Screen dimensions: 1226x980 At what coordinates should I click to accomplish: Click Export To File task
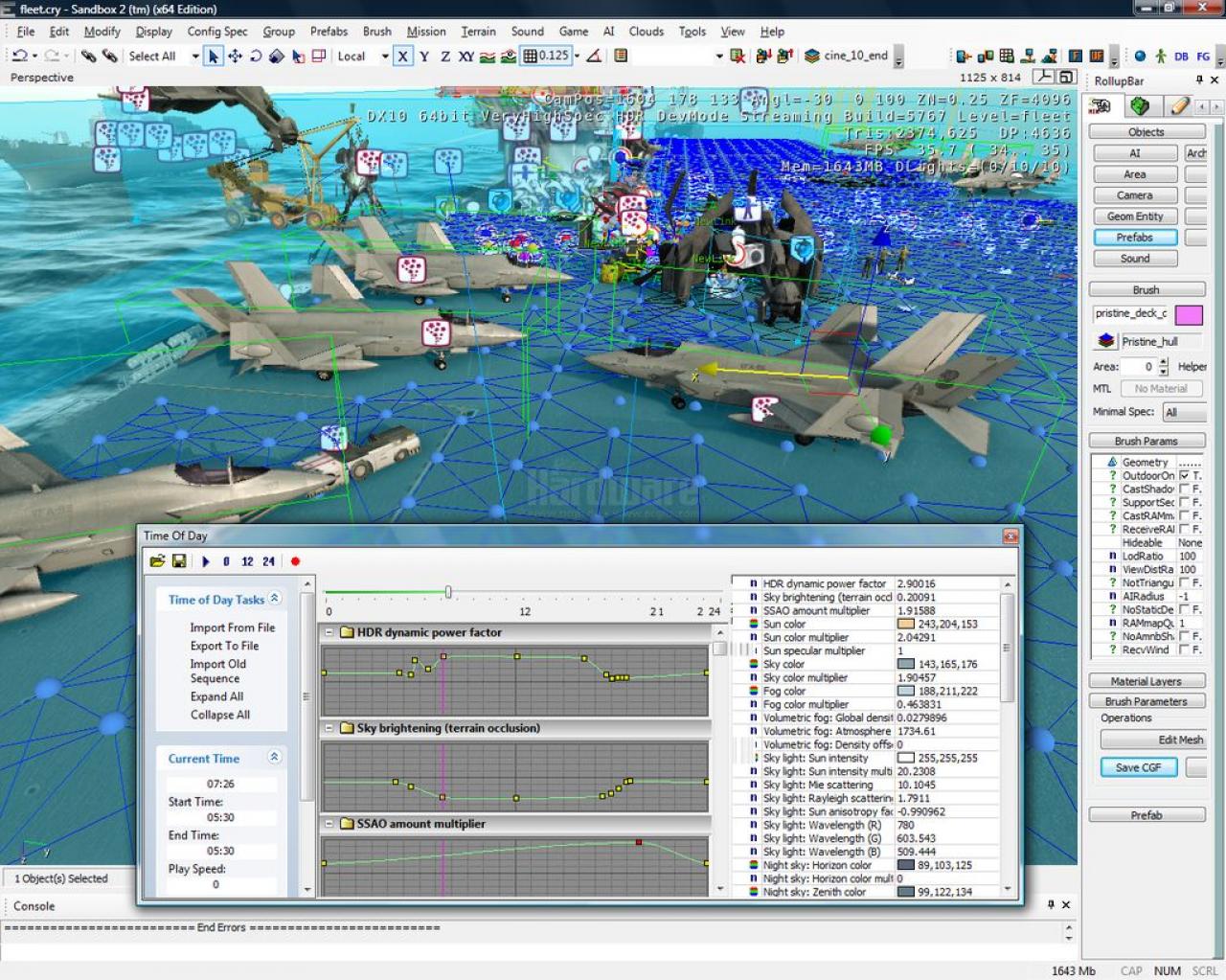224,646
